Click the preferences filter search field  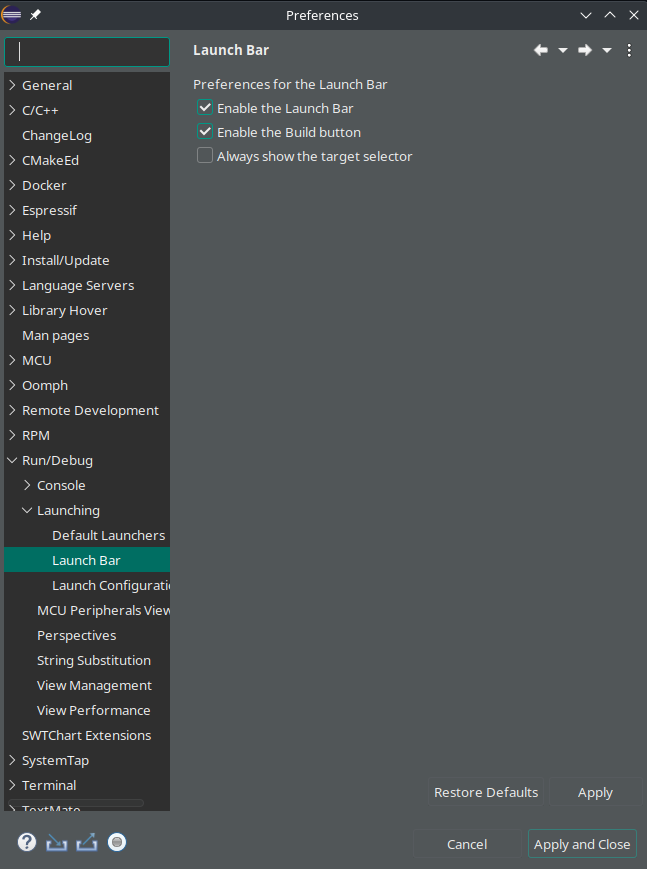pyautogui.click(x=86, y=51)
